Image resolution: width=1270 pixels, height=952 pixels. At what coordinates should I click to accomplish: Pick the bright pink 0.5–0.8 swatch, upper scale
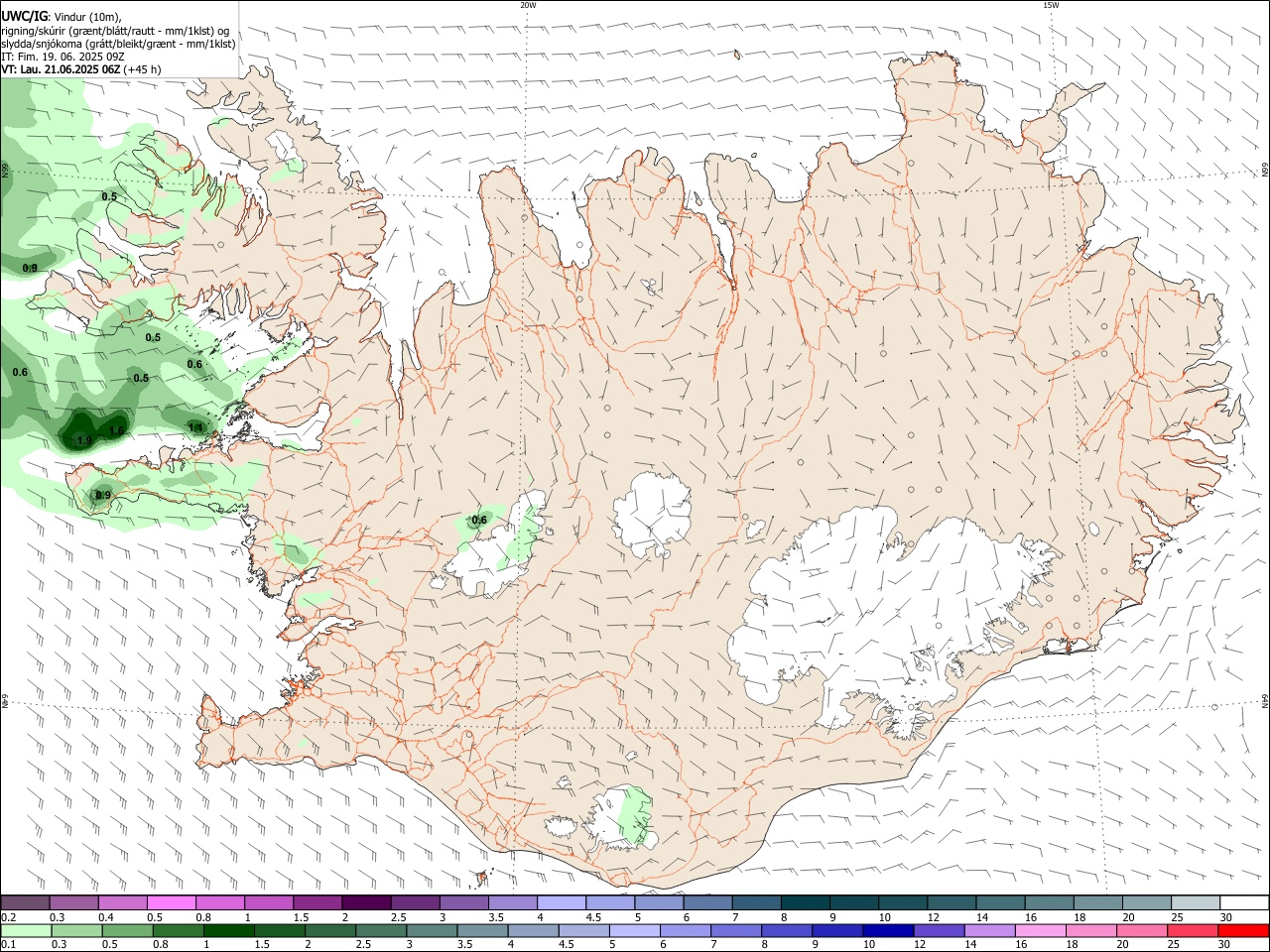point(172,903)
